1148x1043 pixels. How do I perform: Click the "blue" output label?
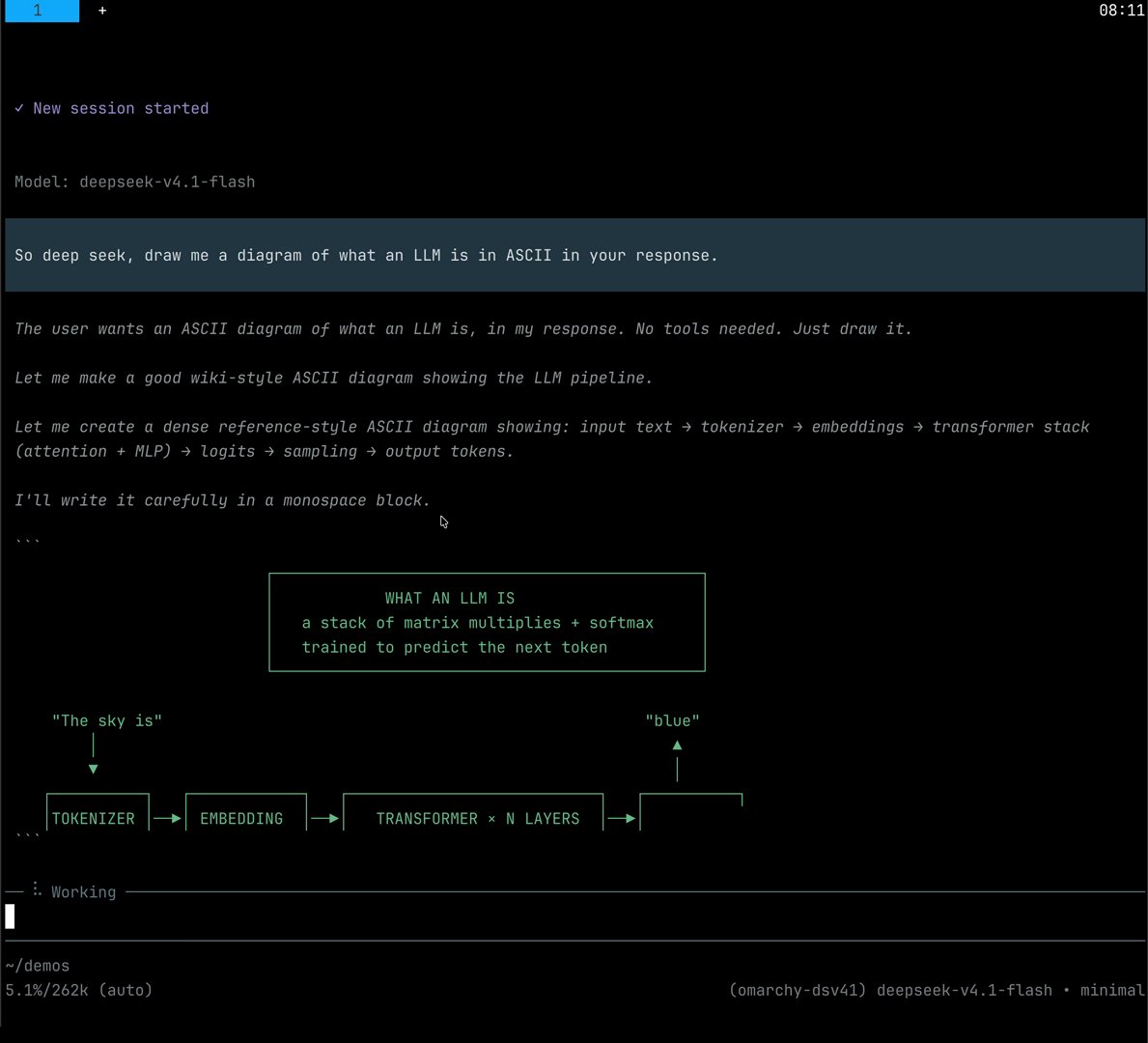click(672, 720)
